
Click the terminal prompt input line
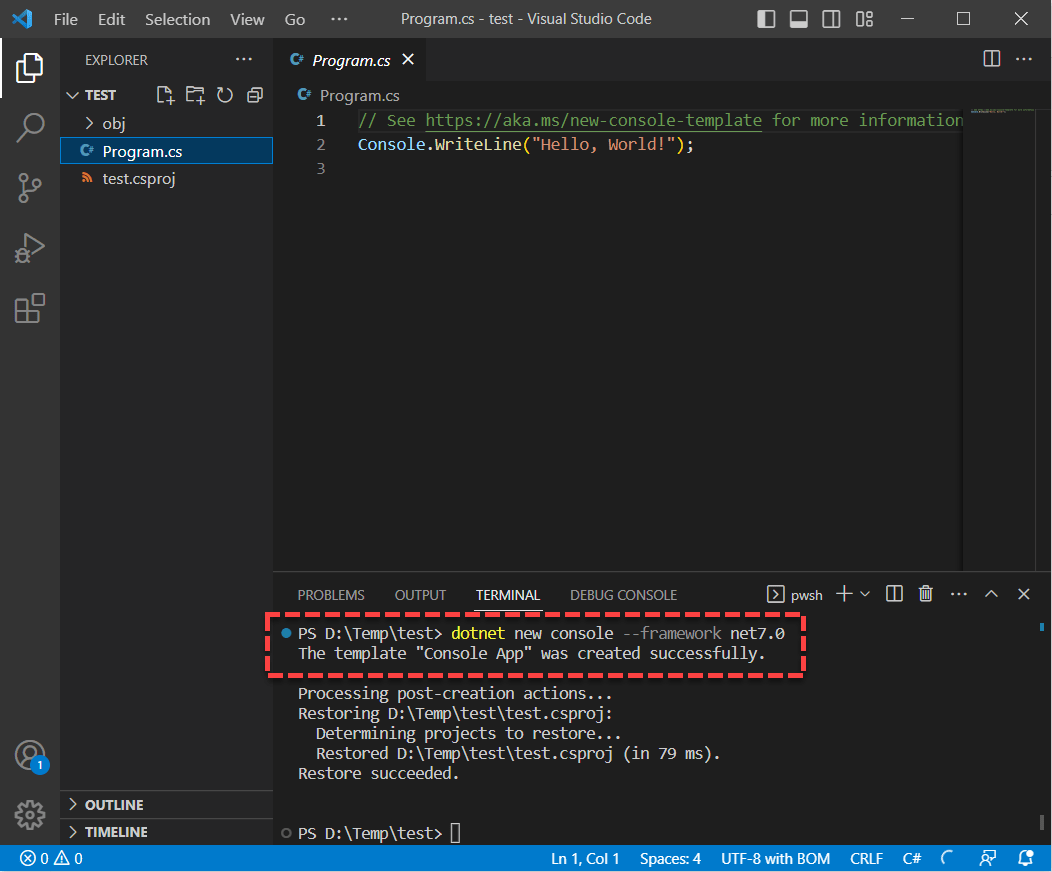pyautogui.click(x=456, y=833)
